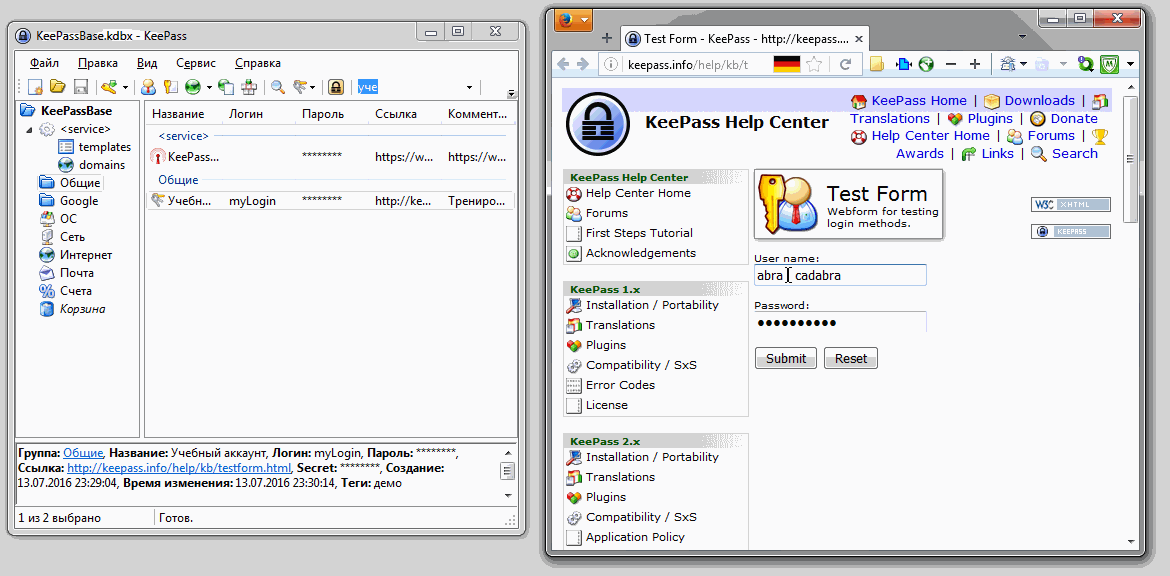Select the entry with login myLogin
1170x576 pixels.
coord(331,201)
